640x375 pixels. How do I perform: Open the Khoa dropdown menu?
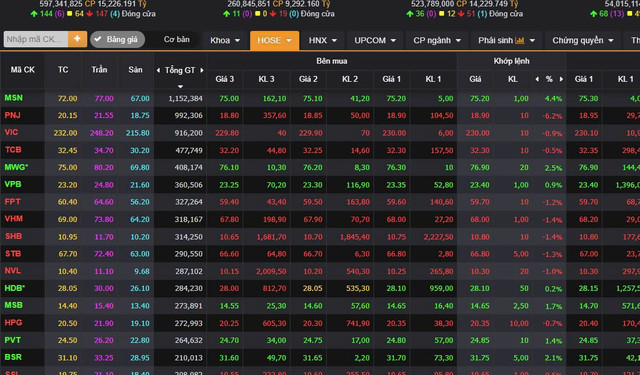225,40
